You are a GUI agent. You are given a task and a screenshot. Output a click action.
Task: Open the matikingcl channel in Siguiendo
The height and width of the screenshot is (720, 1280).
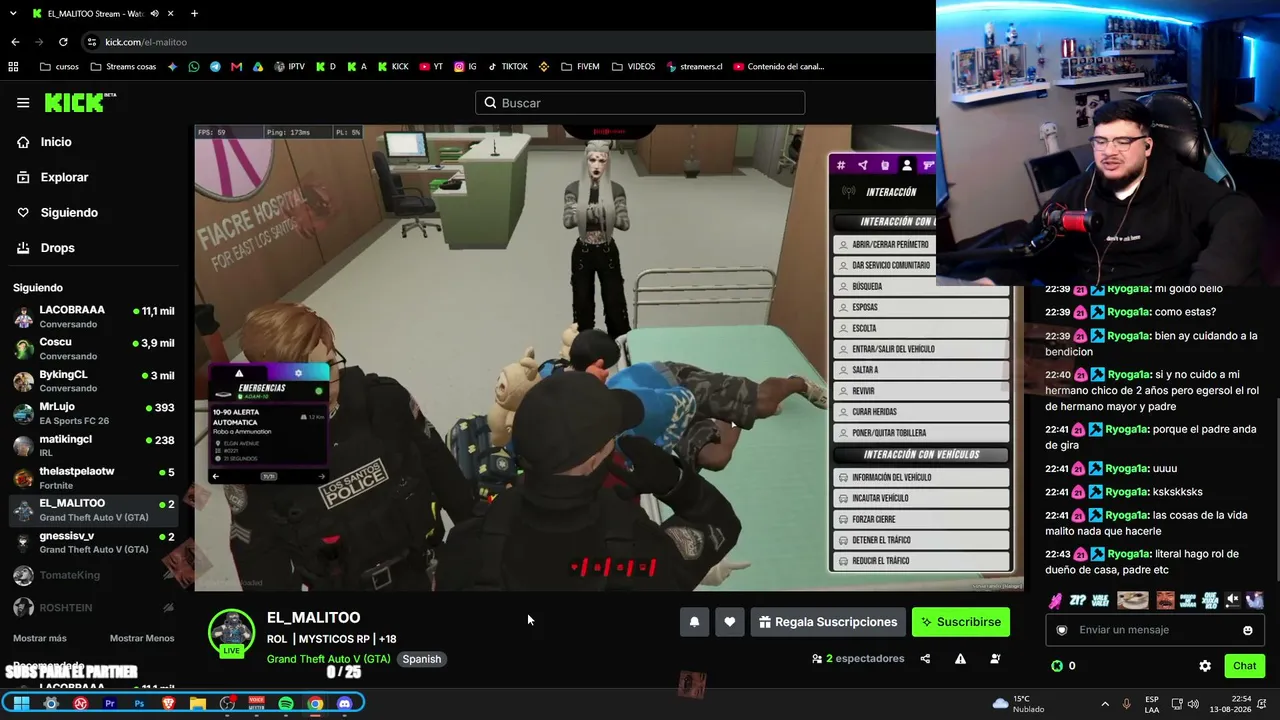point(94,445)
